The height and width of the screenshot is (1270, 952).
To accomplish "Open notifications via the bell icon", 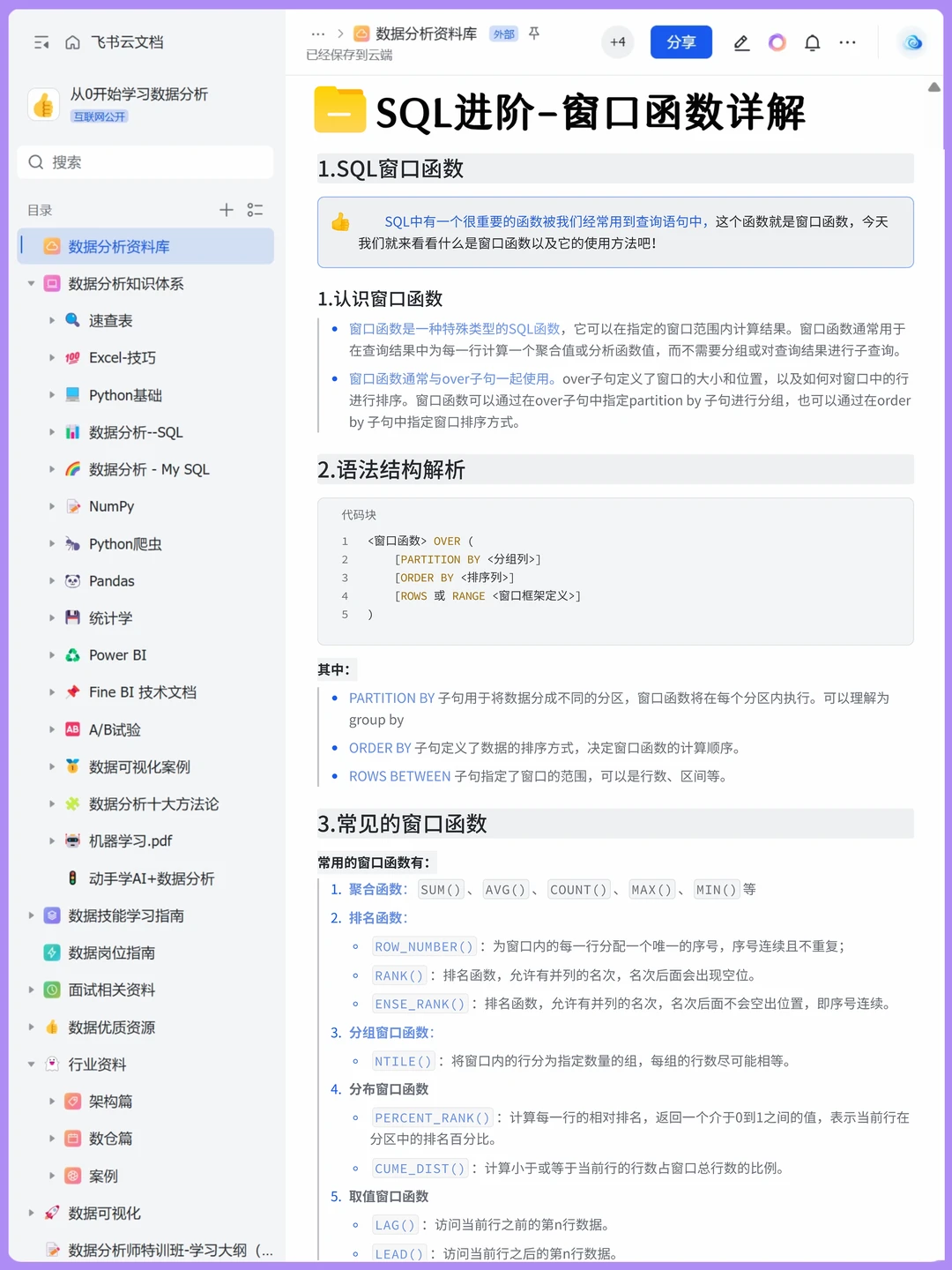I will 812,41.
